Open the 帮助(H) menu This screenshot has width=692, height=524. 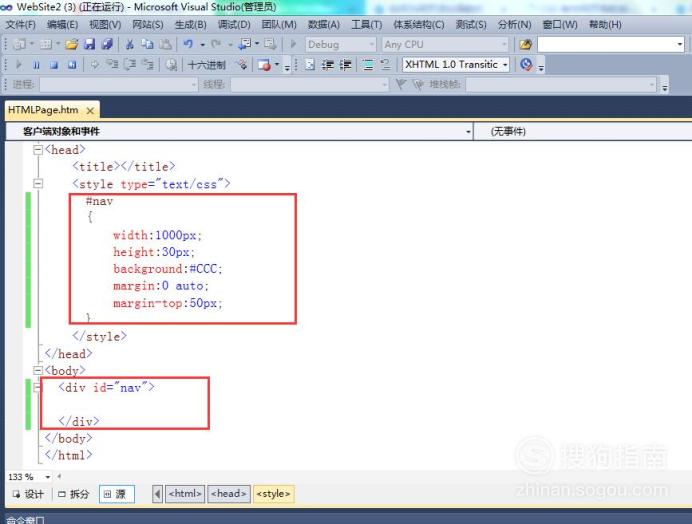(x=605, y=25)
